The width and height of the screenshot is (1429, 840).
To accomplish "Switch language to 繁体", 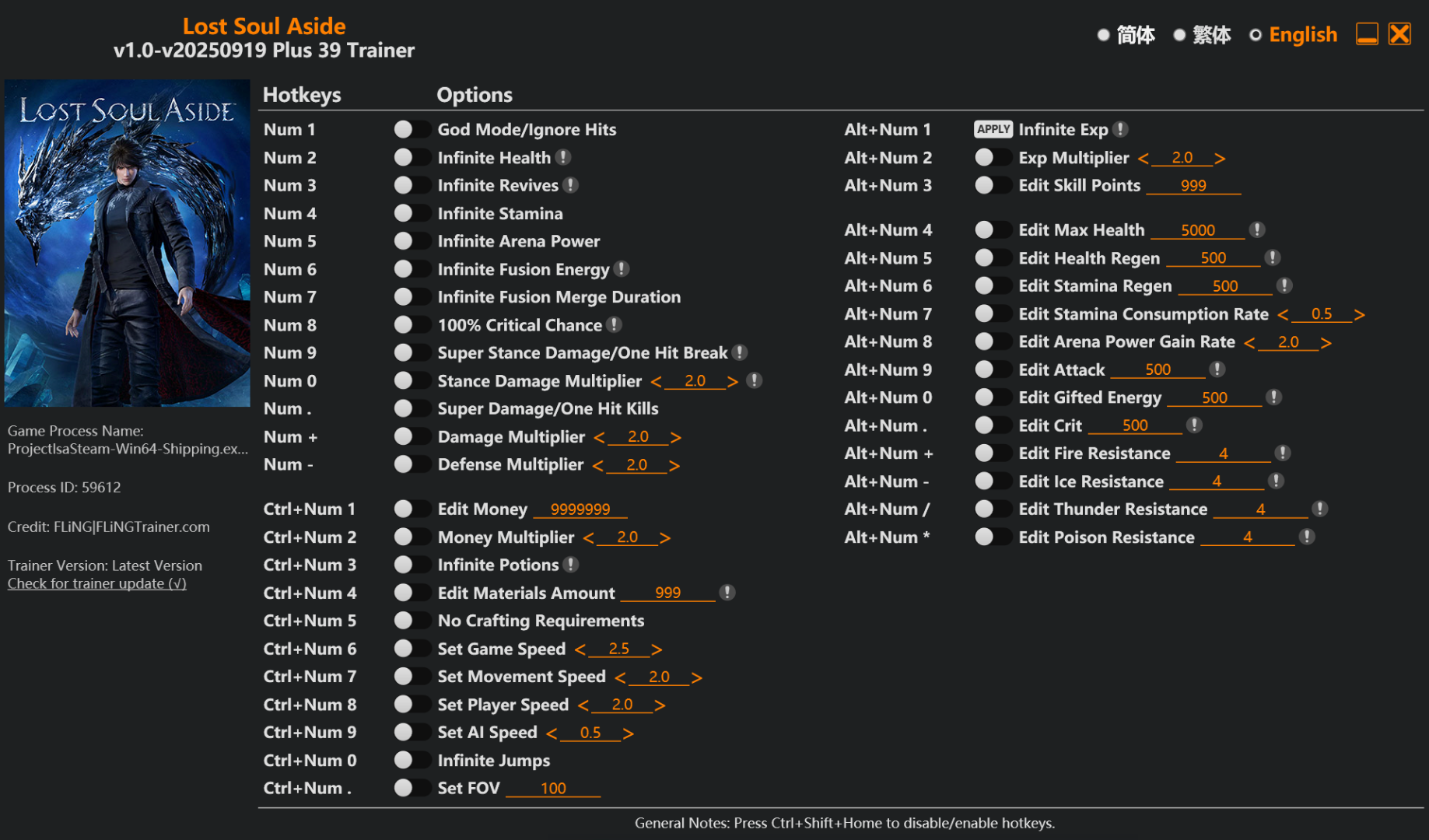I will click(x=1201, y=35).
